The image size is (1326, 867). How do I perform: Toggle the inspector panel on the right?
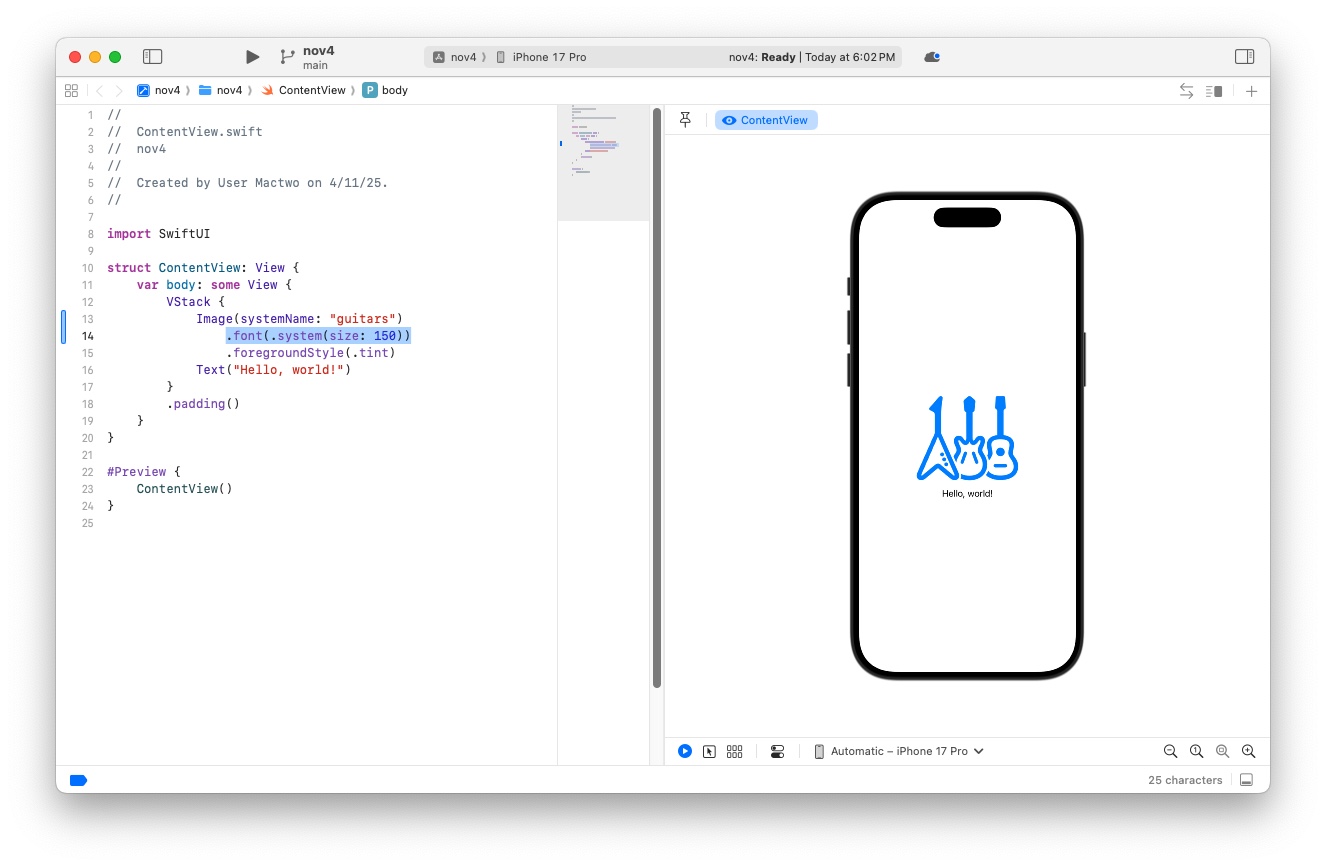click(x=1244, y=57)
